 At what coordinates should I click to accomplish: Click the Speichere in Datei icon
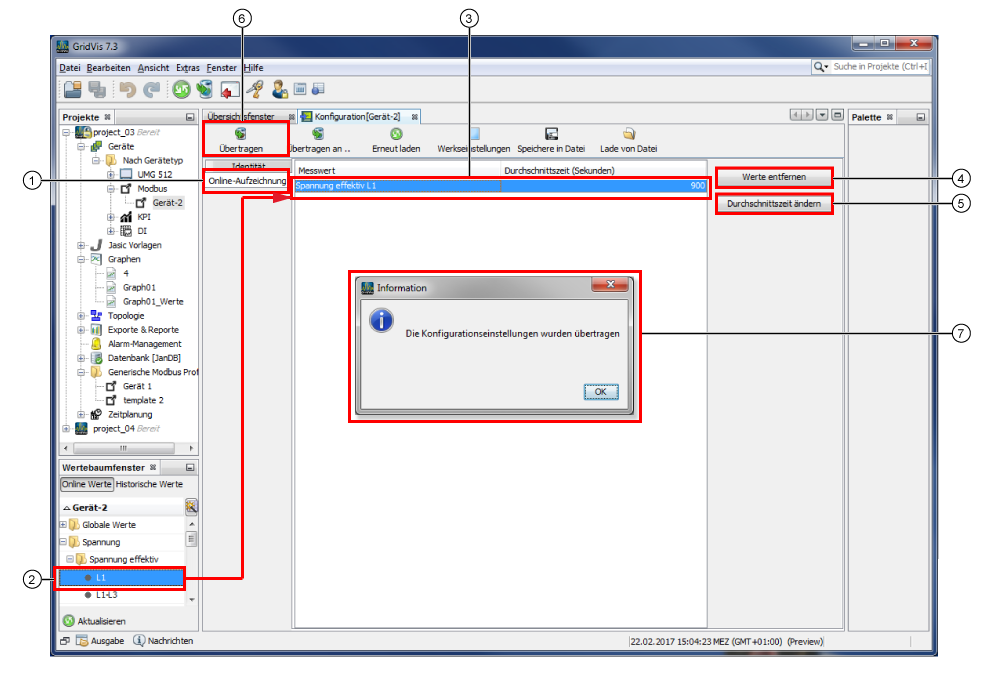[x=551, y=133]
